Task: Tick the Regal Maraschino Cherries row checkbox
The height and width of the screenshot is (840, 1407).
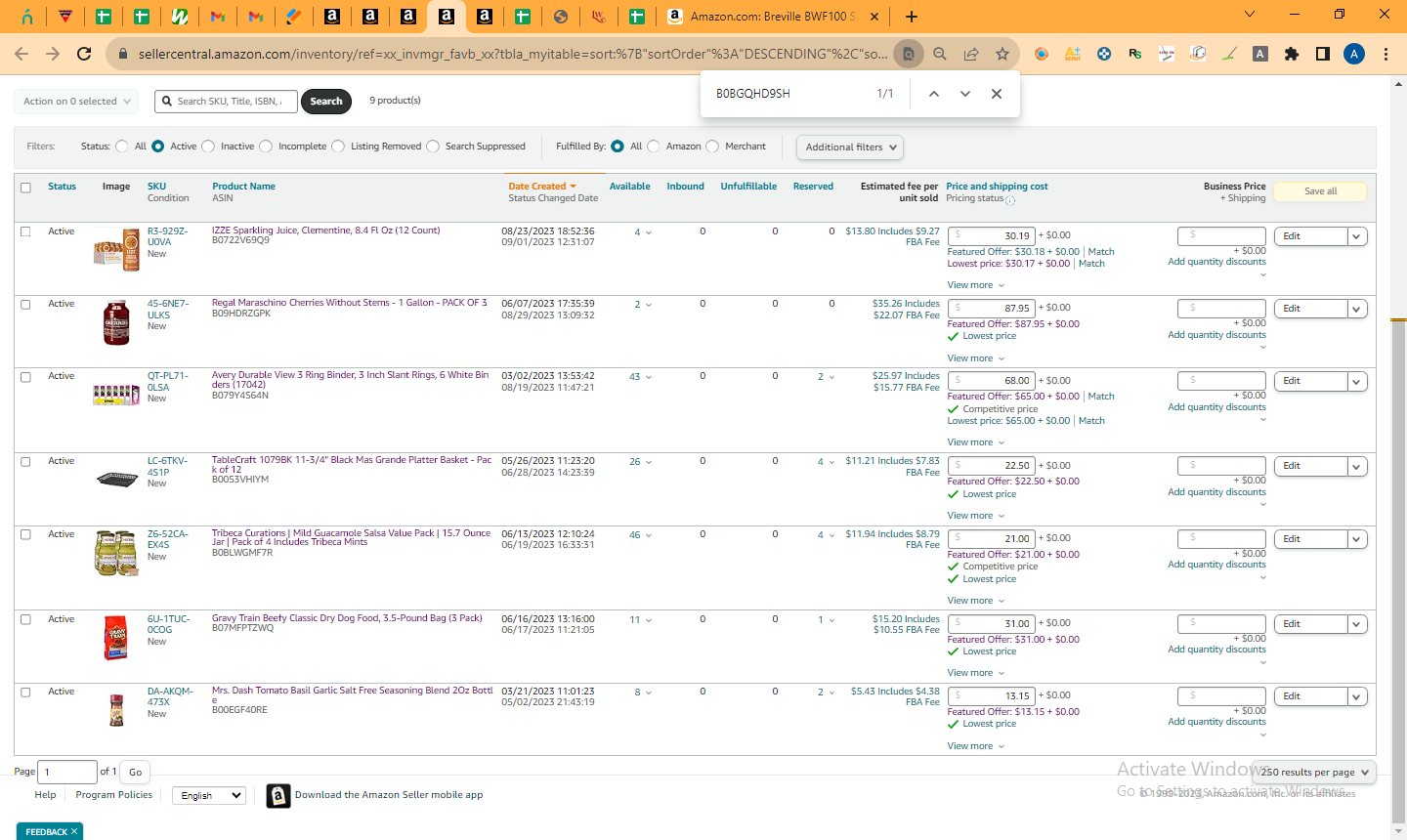Action: point(25,305)
